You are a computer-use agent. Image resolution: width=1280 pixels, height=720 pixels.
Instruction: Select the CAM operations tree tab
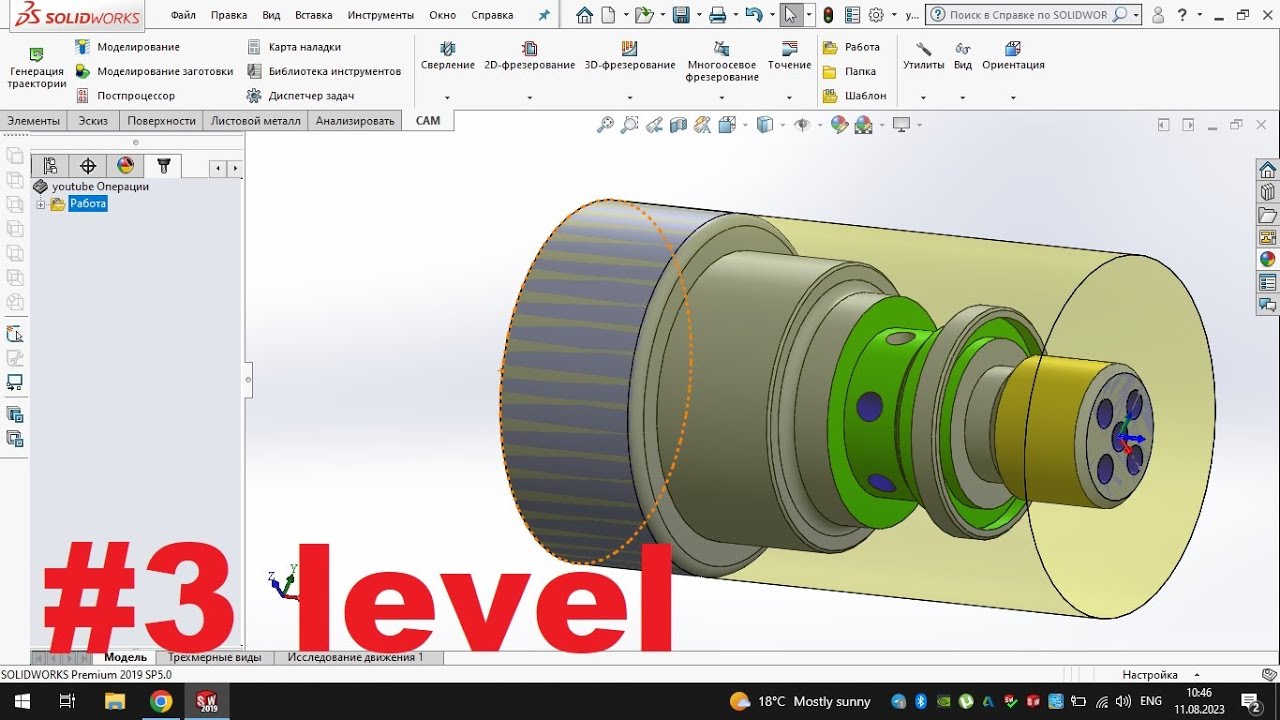(164, 166)
